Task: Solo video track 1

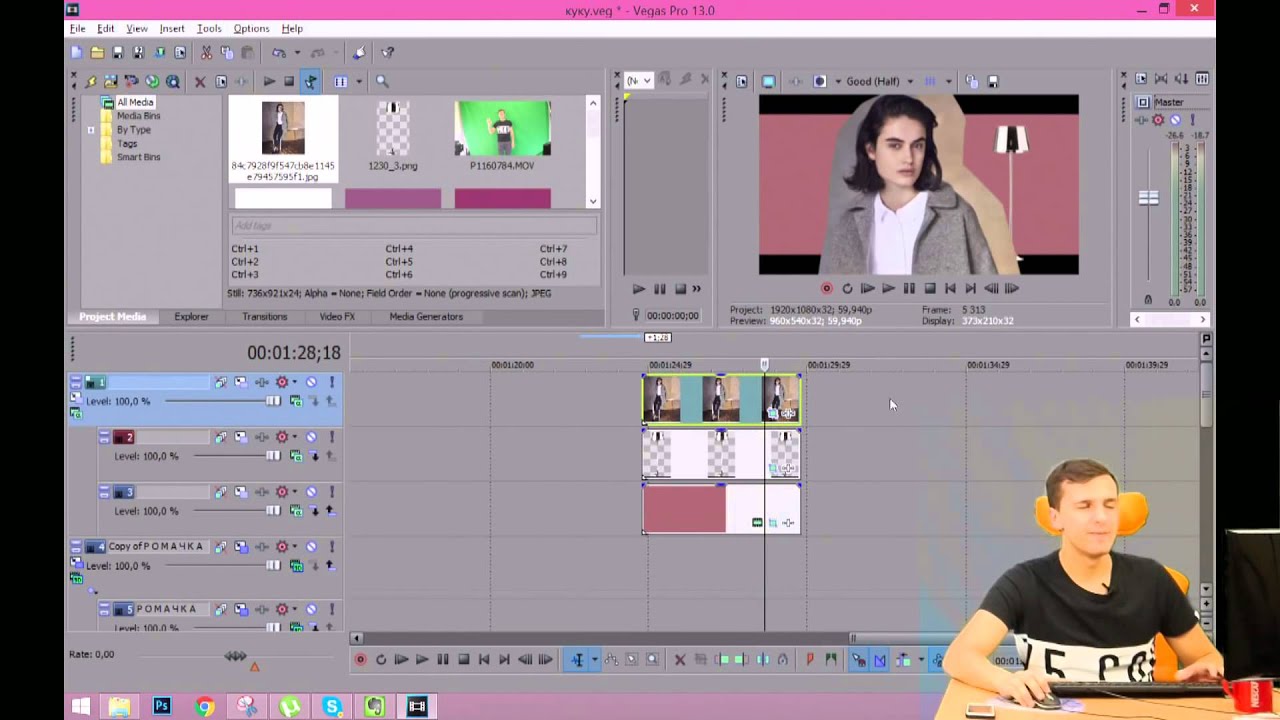Action: point(330,382)
